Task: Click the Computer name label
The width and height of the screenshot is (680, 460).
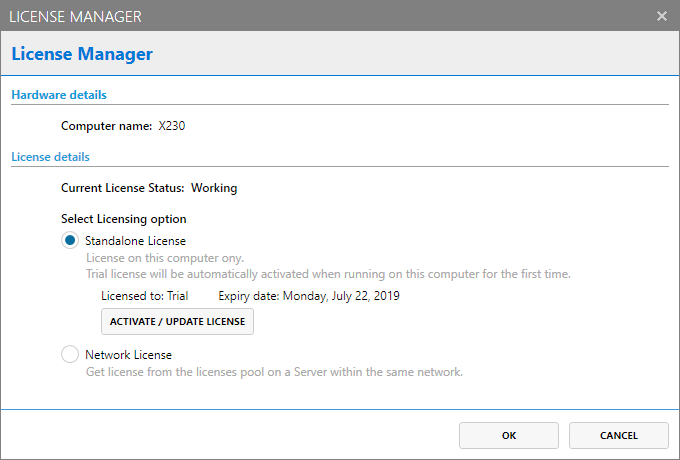Action: [x=106, y=126]
